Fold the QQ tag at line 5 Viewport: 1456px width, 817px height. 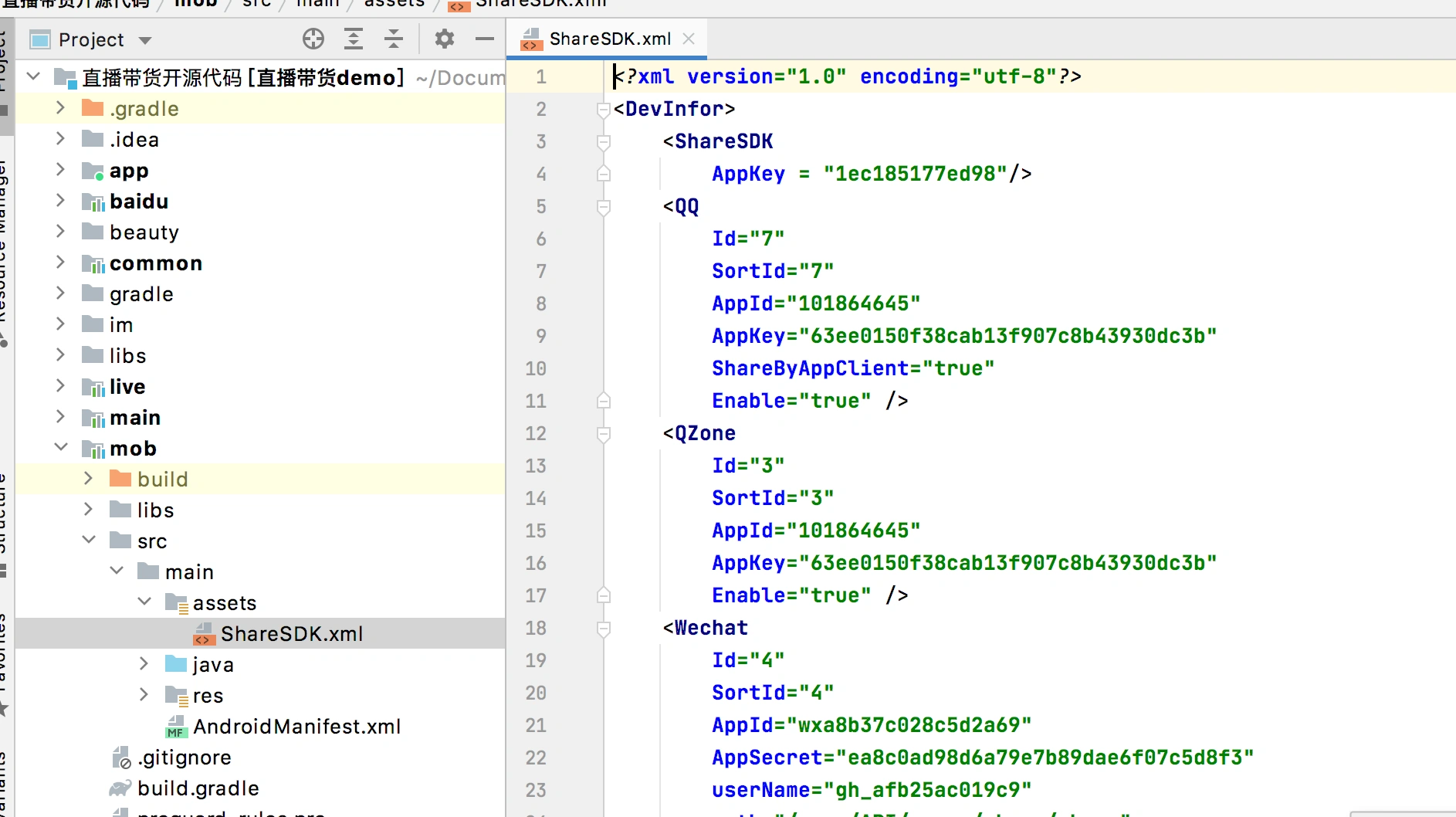point(604,207)
